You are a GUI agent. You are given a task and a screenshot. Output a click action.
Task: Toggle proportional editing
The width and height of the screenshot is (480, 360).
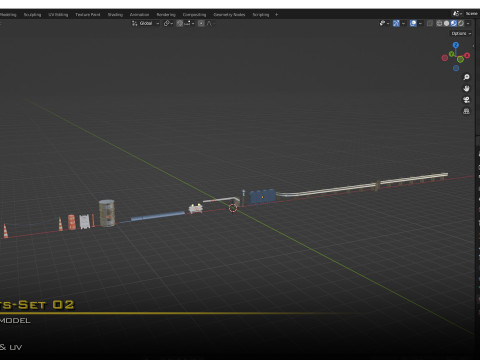(x=201, y=23)
